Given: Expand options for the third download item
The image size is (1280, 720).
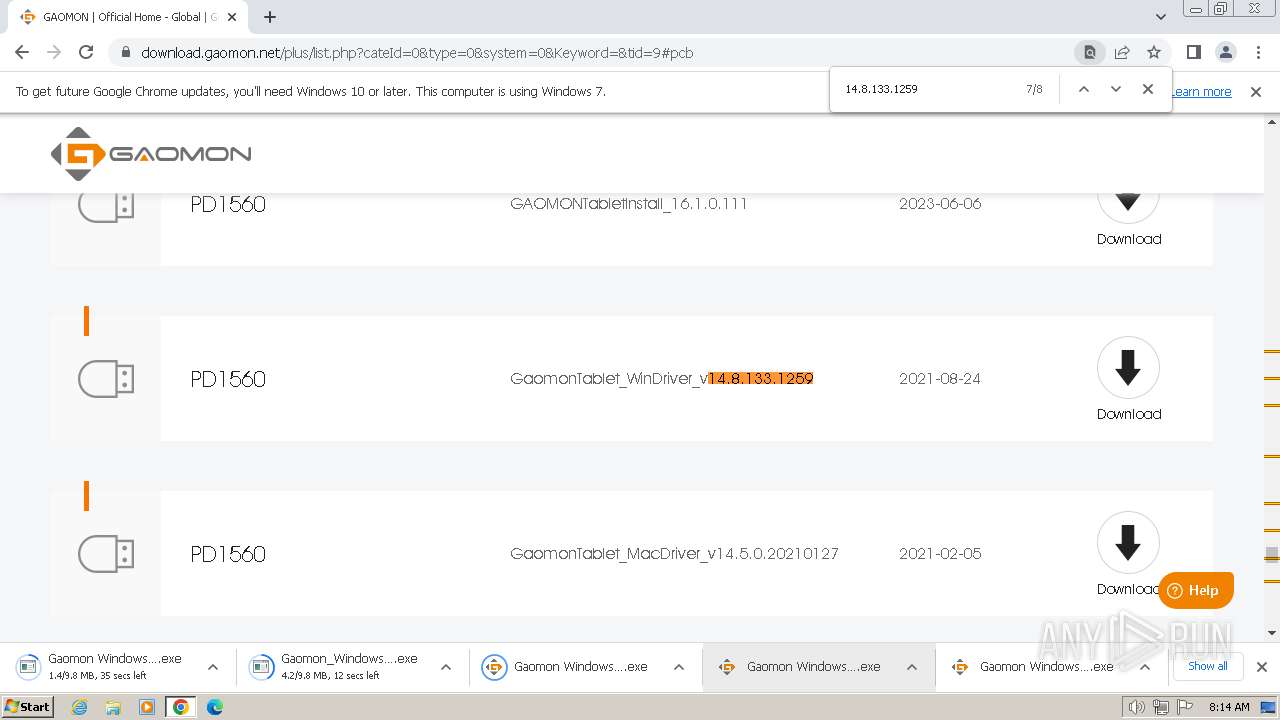Looking at the screenshot, I should 679,667.
